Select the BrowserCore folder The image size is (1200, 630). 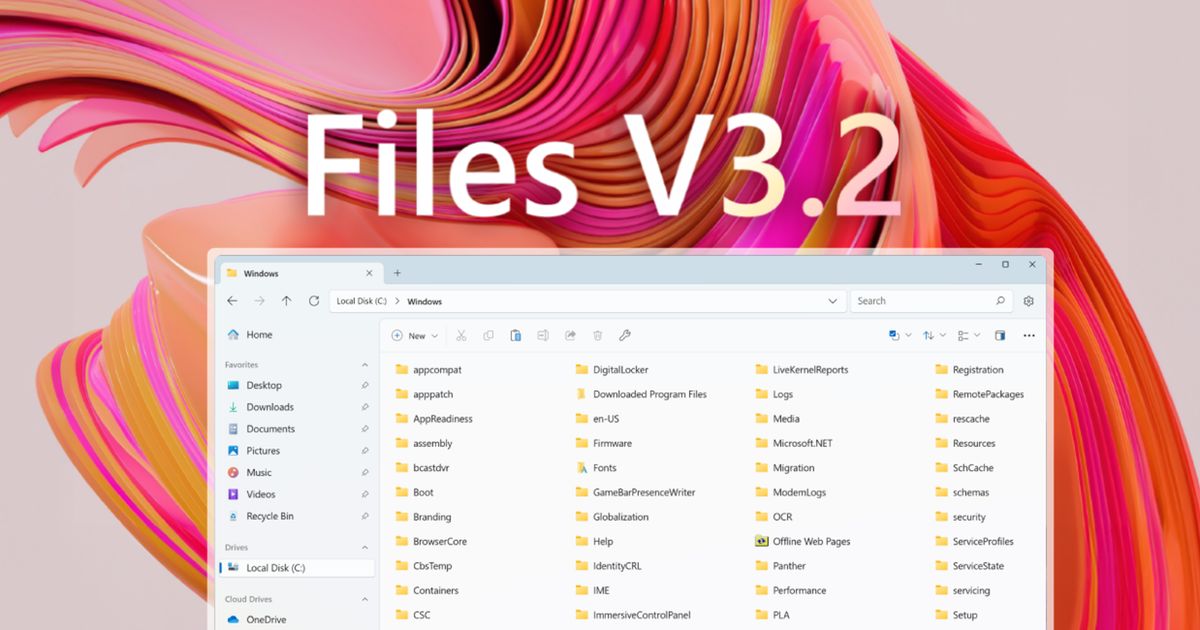431,542
